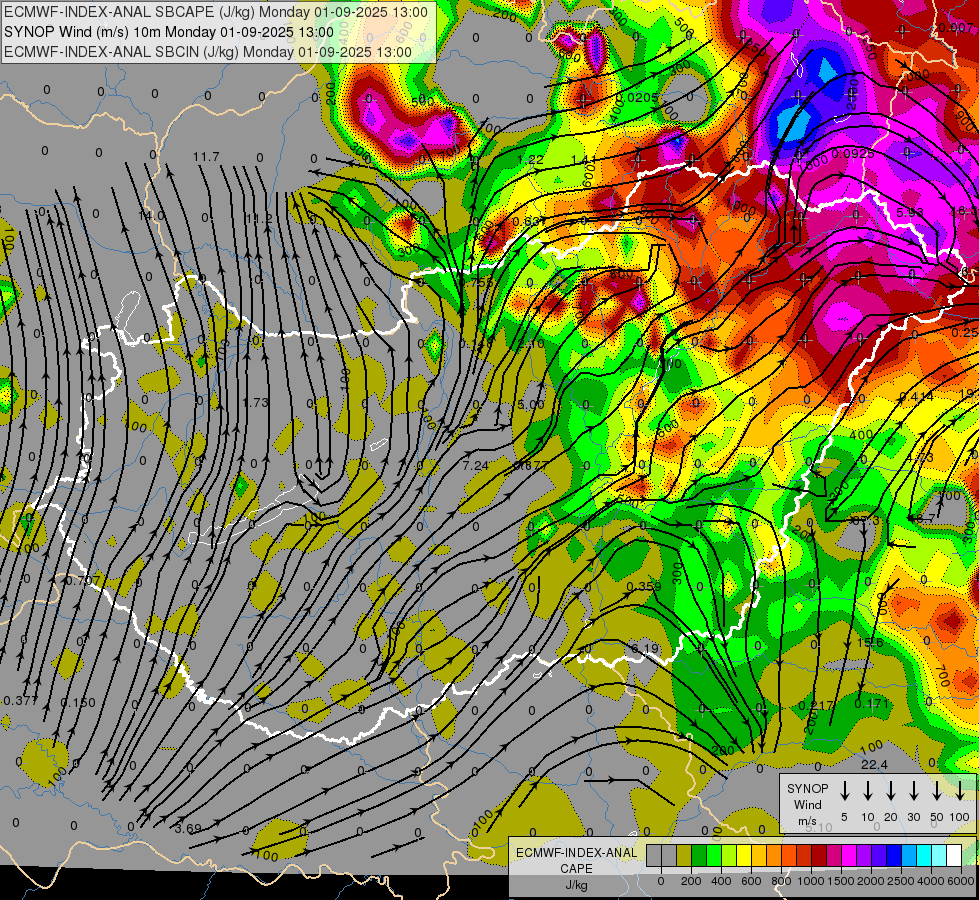Click the 0.007 value at top right
Screen dimensions: 979x900
[955, 28]
